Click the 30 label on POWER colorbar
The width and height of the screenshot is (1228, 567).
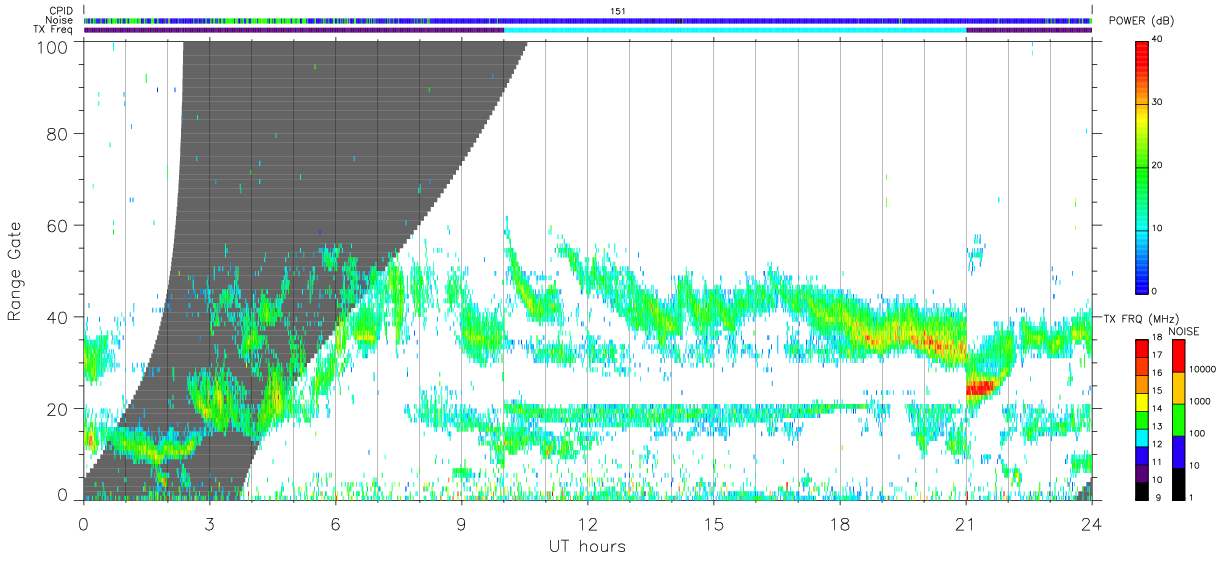[x=1158, y=102]
